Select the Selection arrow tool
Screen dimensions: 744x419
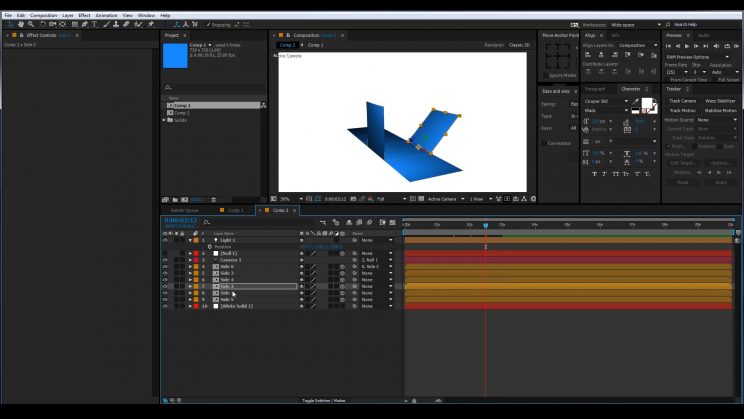[10, 24]
